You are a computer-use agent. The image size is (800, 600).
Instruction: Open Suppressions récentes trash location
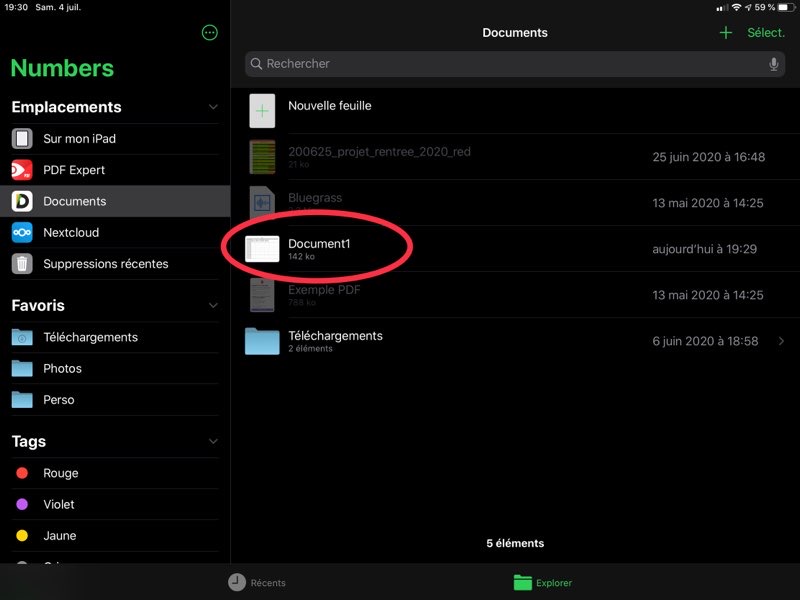point(105,264)
